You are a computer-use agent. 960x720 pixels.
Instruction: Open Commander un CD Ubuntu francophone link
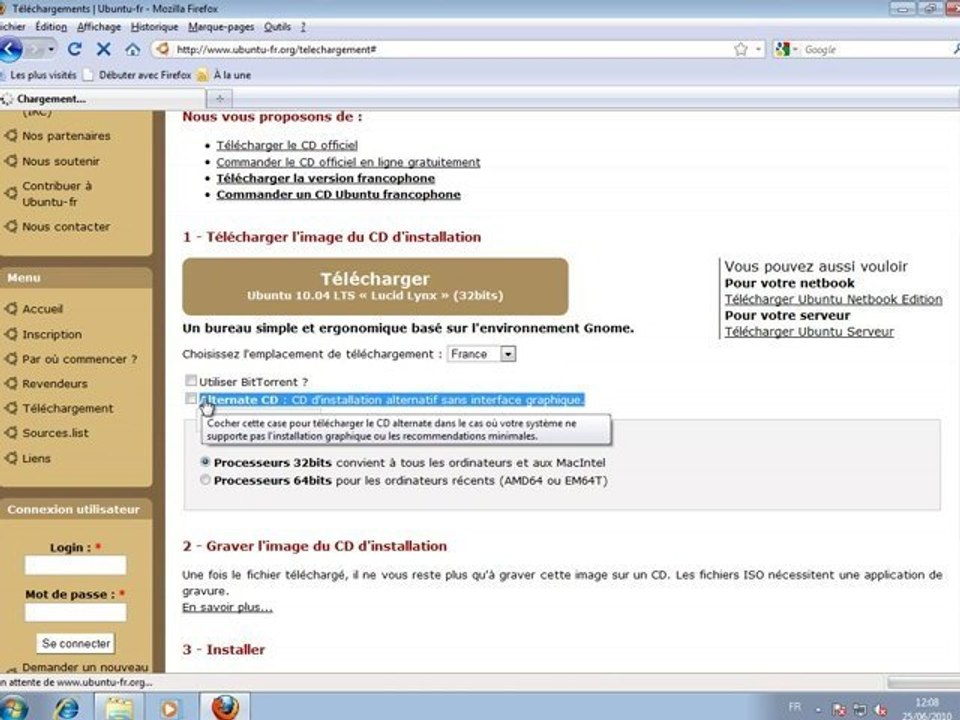(339, 195)
